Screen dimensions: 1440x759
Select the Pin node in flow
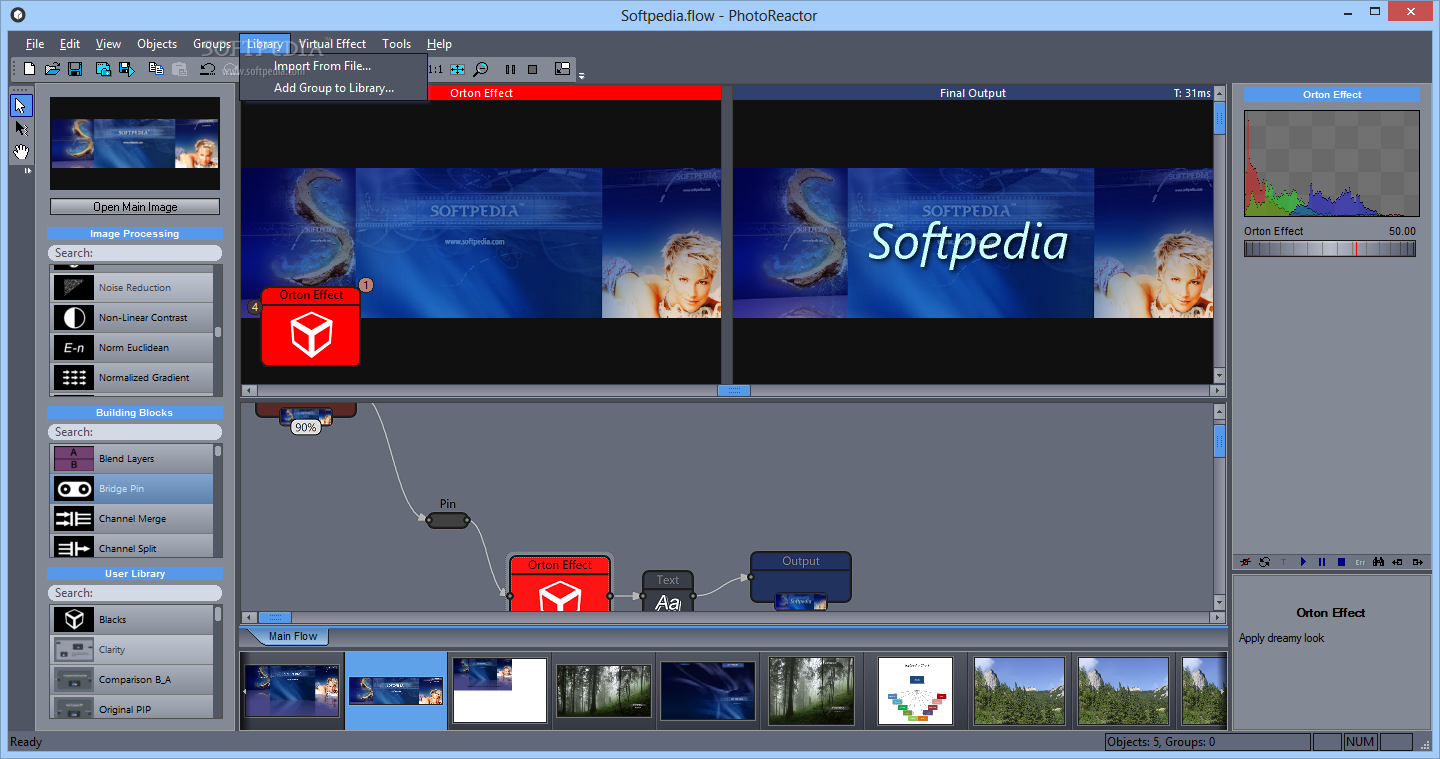pos(448,520)
